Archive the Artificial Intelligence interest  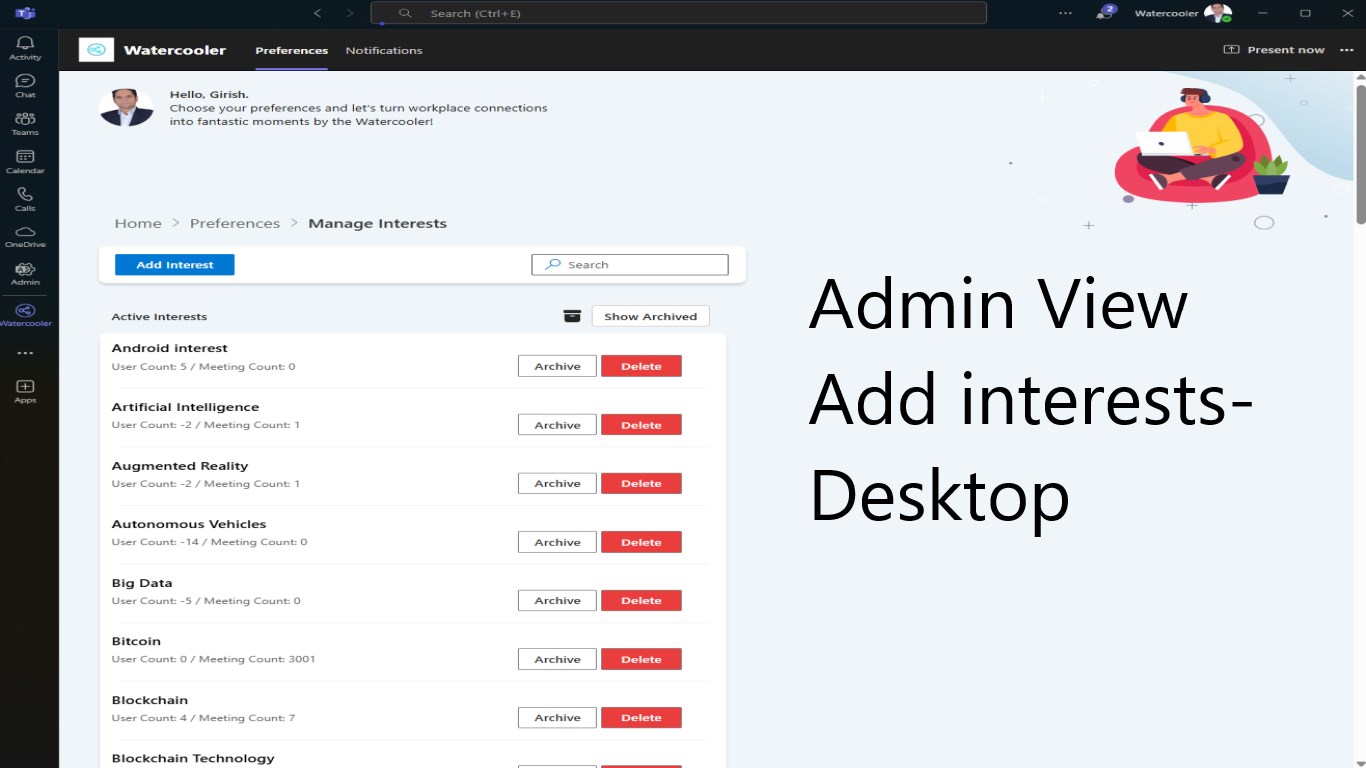click(x=557, y=425)
